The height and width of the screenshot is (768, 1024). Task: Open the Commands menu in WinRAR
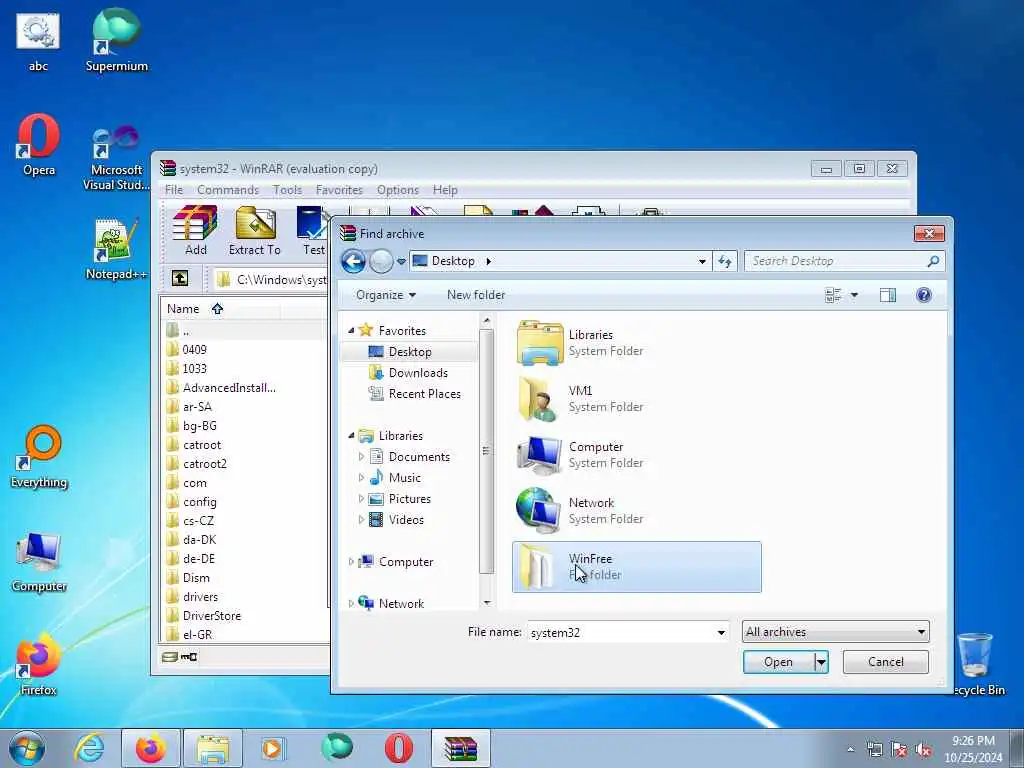tap(228, 190)
